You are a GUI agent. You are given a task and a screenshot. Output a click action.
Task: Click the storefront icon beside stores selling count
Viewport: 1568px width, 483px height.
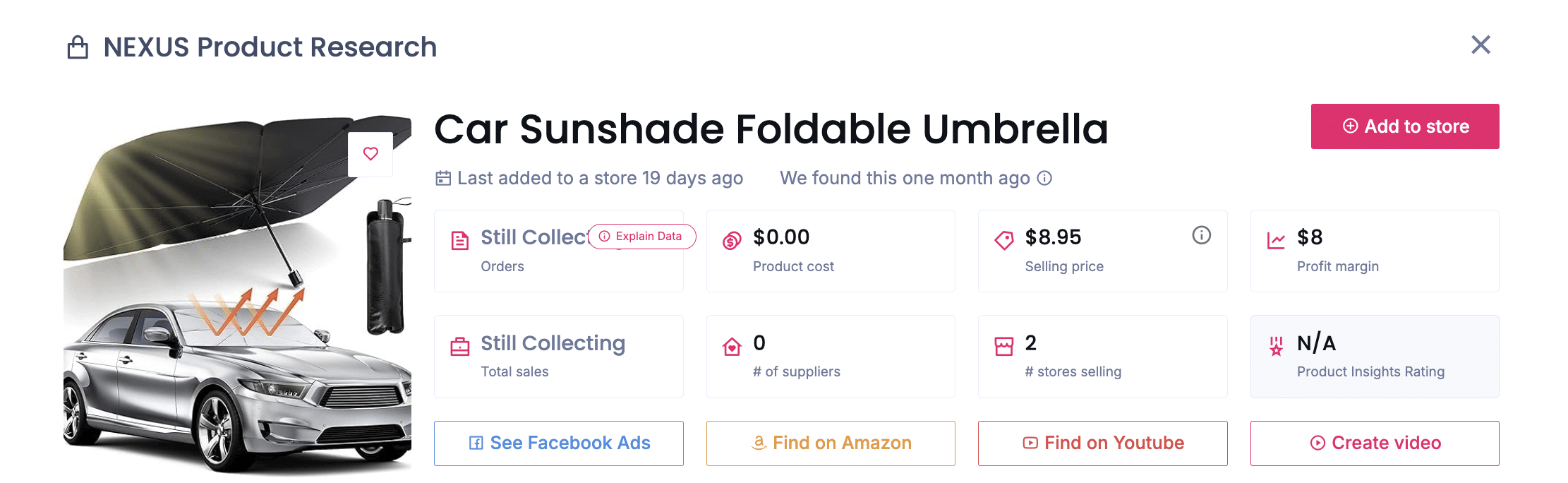pyautogui.click(x=1003, y=345)
